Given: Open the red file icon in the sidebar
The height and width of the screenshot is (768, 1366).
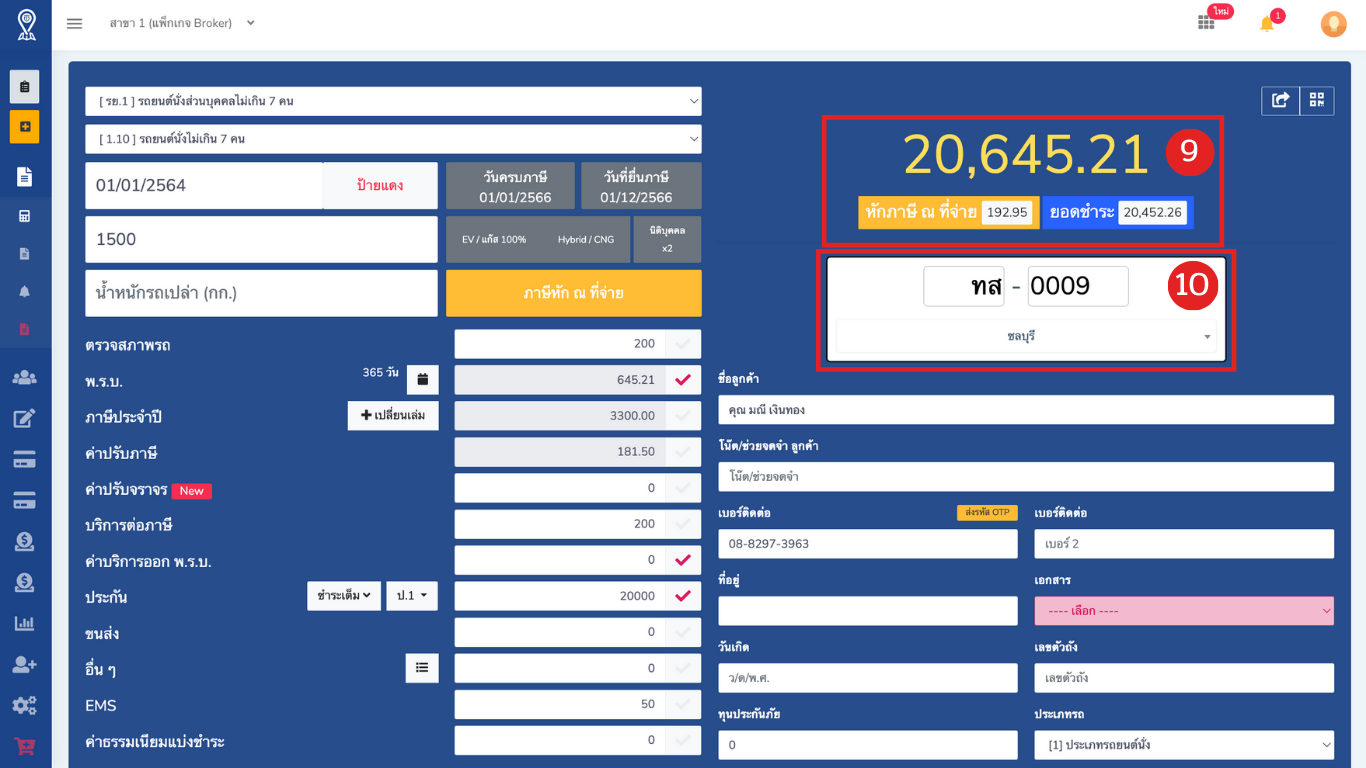Looking at the screenshot, I should pos(25,329).
